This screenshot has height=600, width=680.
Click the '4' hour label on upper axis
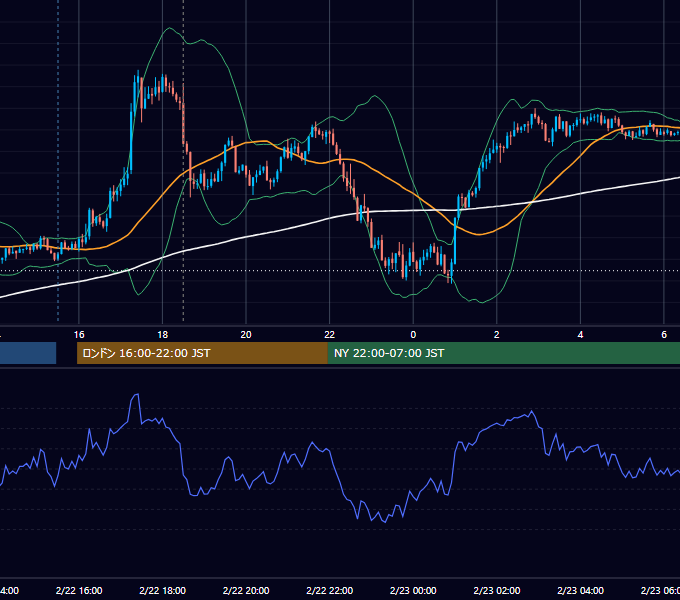point(580,335)
